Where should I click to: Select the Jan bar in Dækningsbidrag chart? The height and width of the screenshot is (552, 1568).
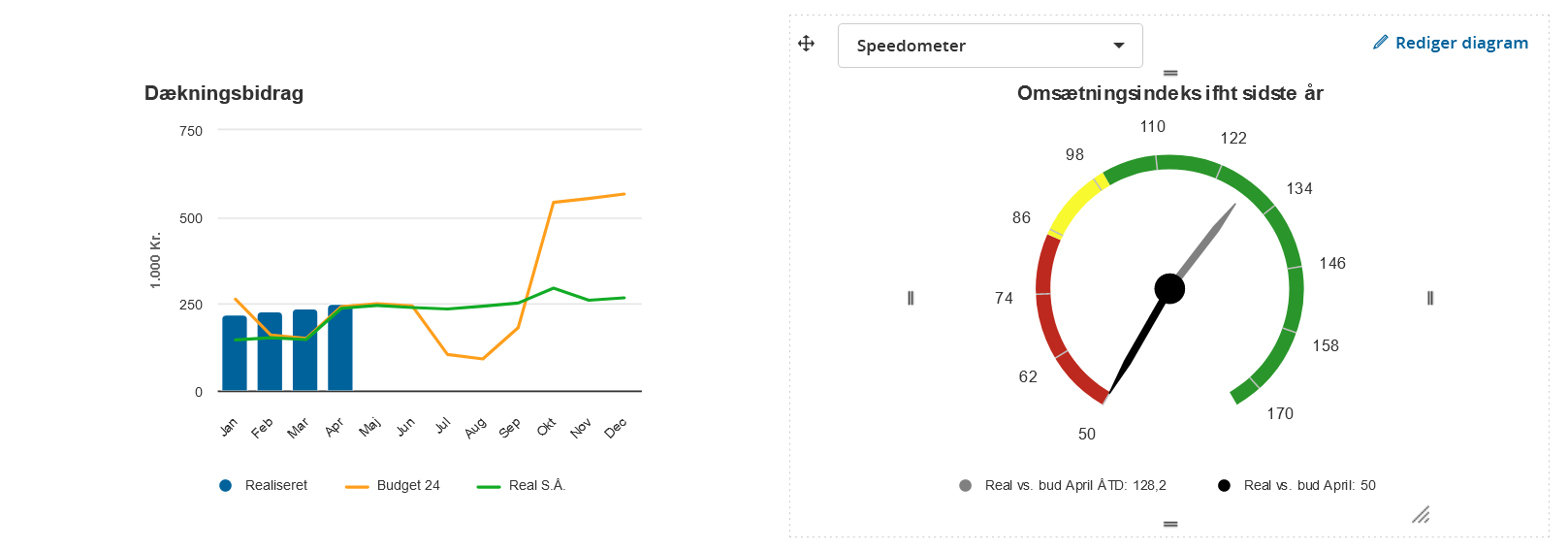coord(235,353)
